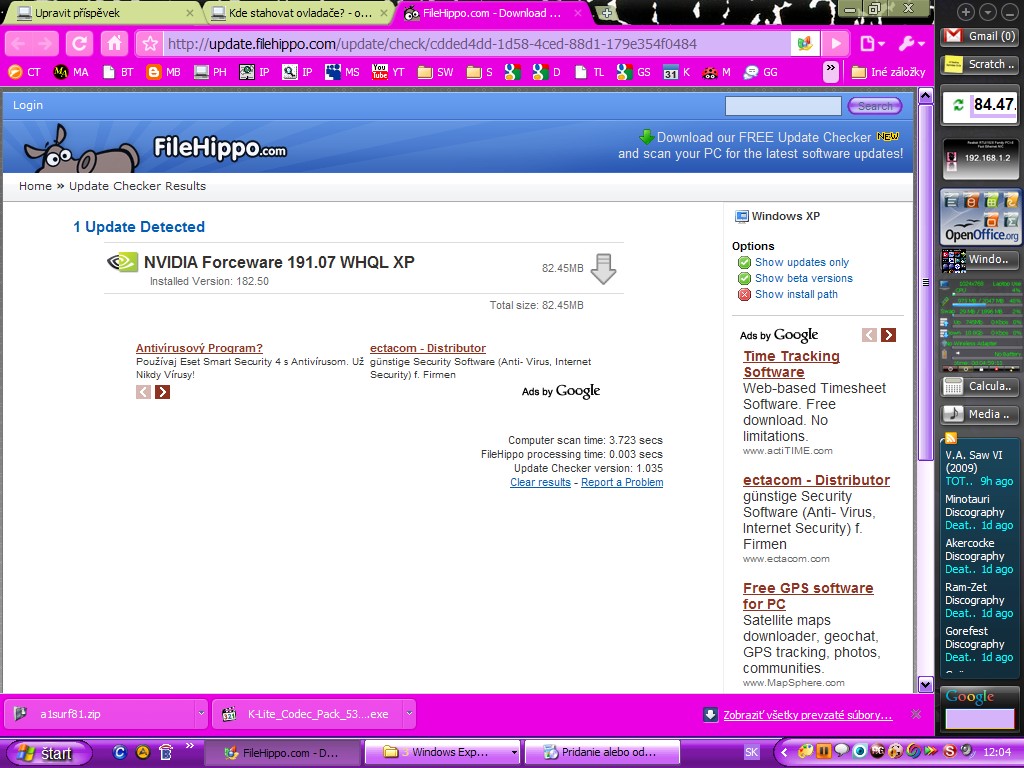This screenshot has height=768, width=1024.
Task: Click Zobraziť všetky prevzaté súbory link
Action: coord(807,714)
